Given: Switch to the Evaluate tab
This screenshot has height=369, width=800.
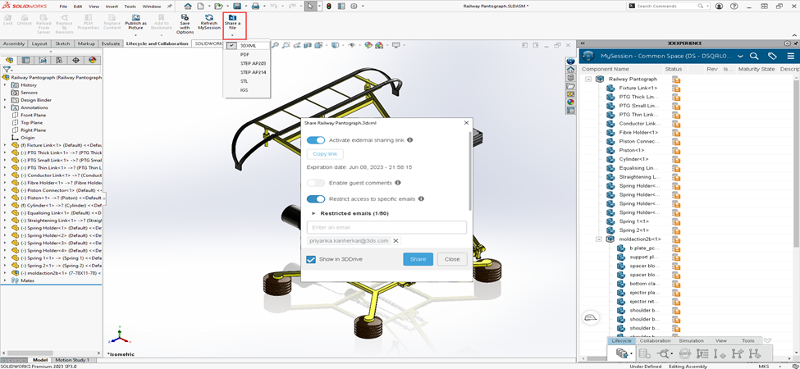Looking at the screenshot, I should coord(111,44).
